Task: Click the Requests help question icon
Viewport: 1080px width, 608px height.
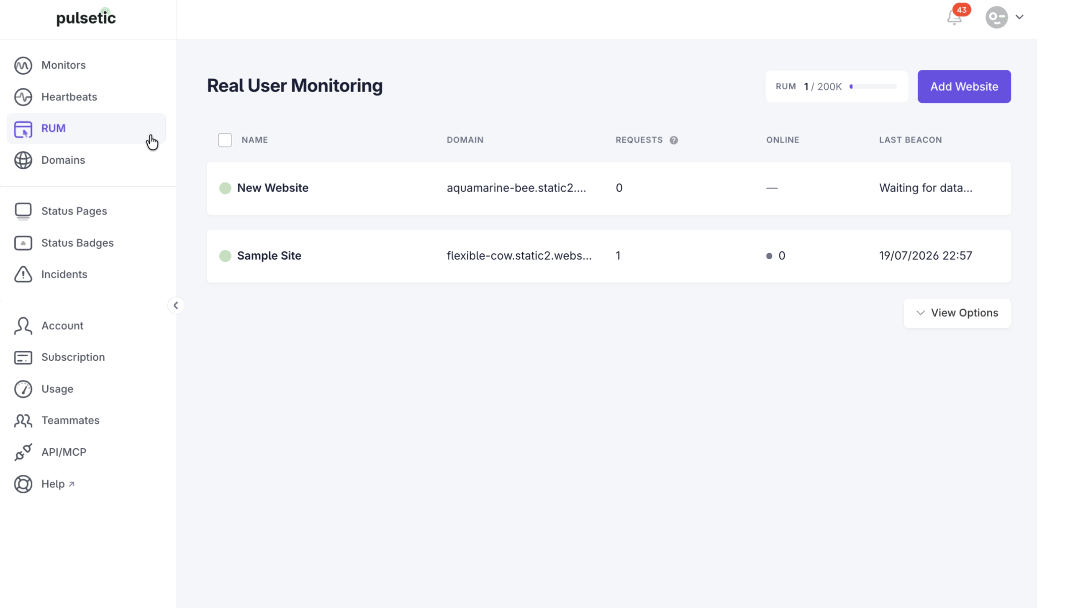Action: (674, 140)
